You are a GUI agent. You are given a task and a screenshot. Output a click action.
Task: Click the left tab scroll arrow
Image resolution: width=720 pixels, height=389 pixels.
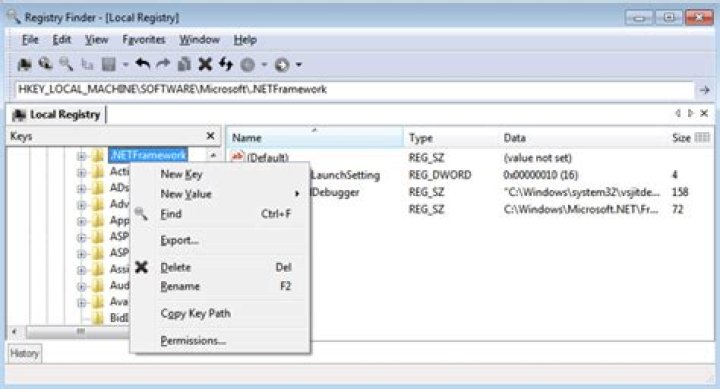pos(678,113)
